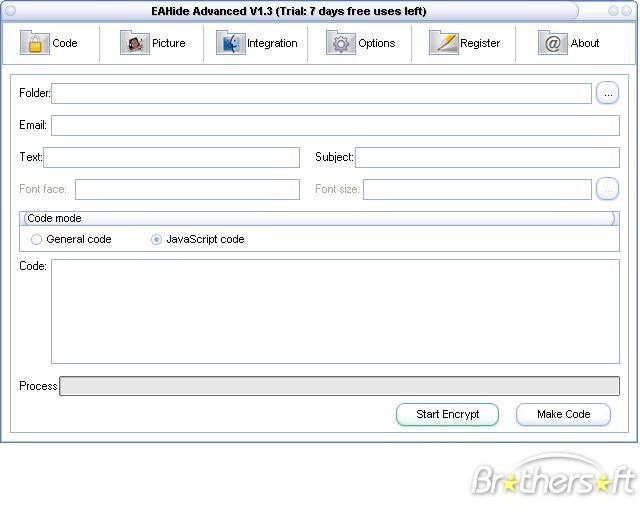
Task: Click the Font size field
Action: (x=477, y=189)
